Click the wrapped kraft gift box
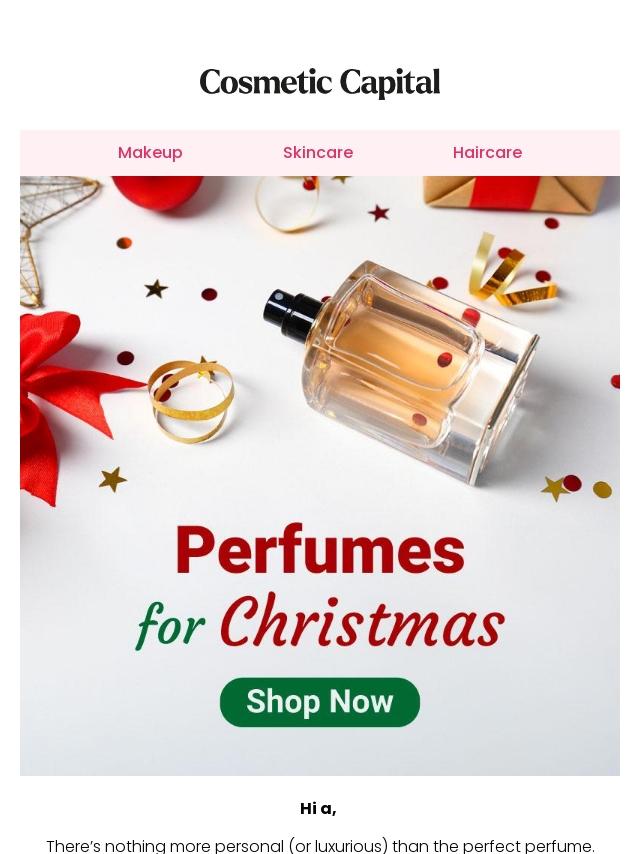This screenshot has width=640, height=854. (515, 193)
